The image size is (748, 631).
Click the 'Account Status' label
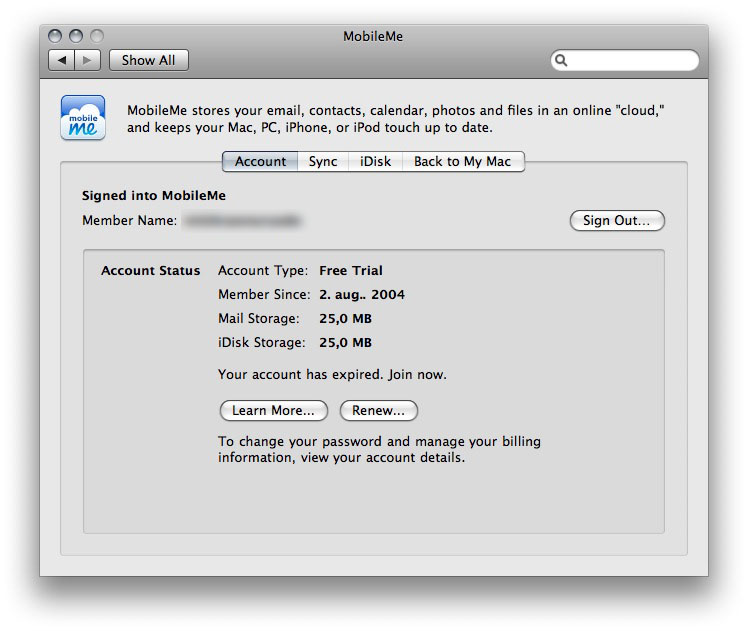click(150, 270)
